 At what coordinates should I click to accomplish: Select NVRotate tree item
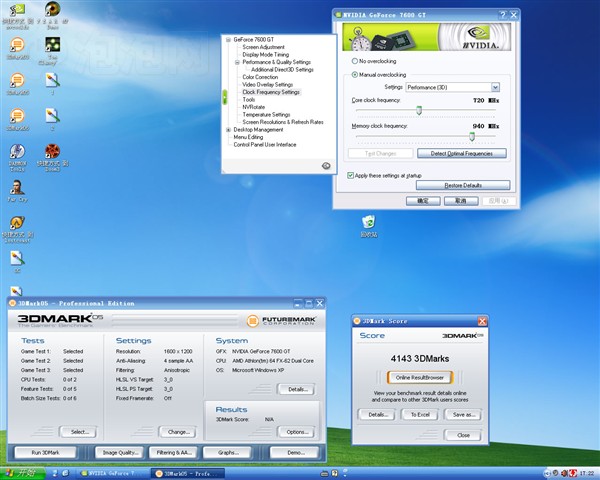pos(253,107)
